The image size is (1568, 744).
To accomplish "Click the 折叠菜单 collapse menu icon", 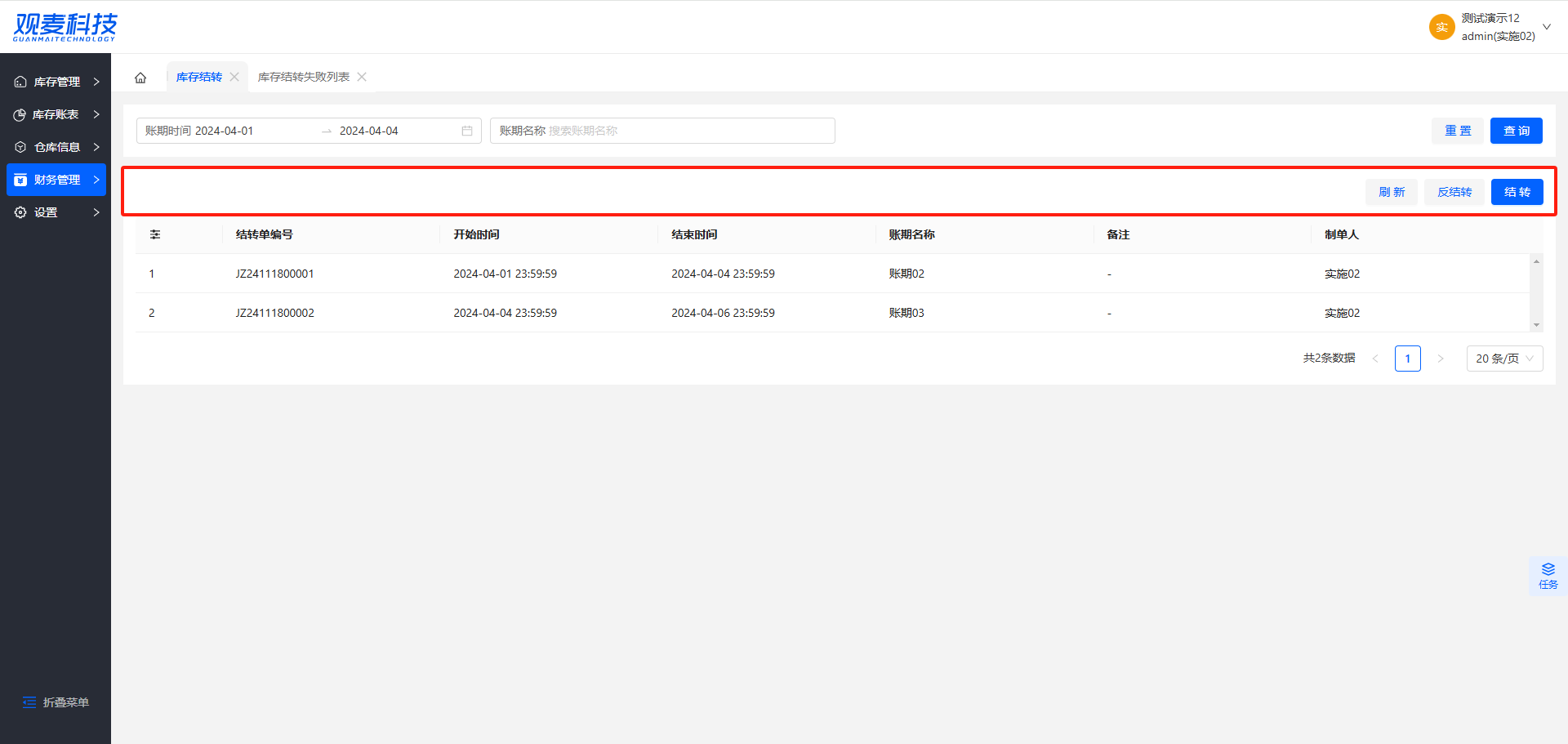I will click(29, 702).
